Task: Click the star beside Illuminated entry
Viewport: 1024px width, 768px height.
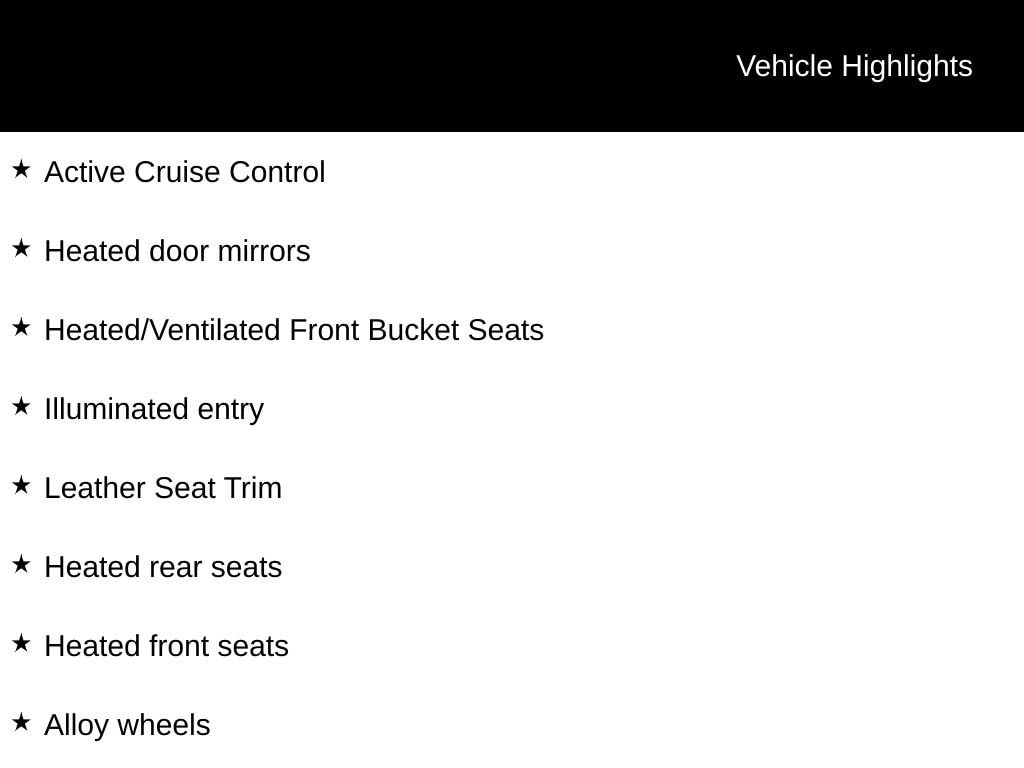Action: pos(21,406)
